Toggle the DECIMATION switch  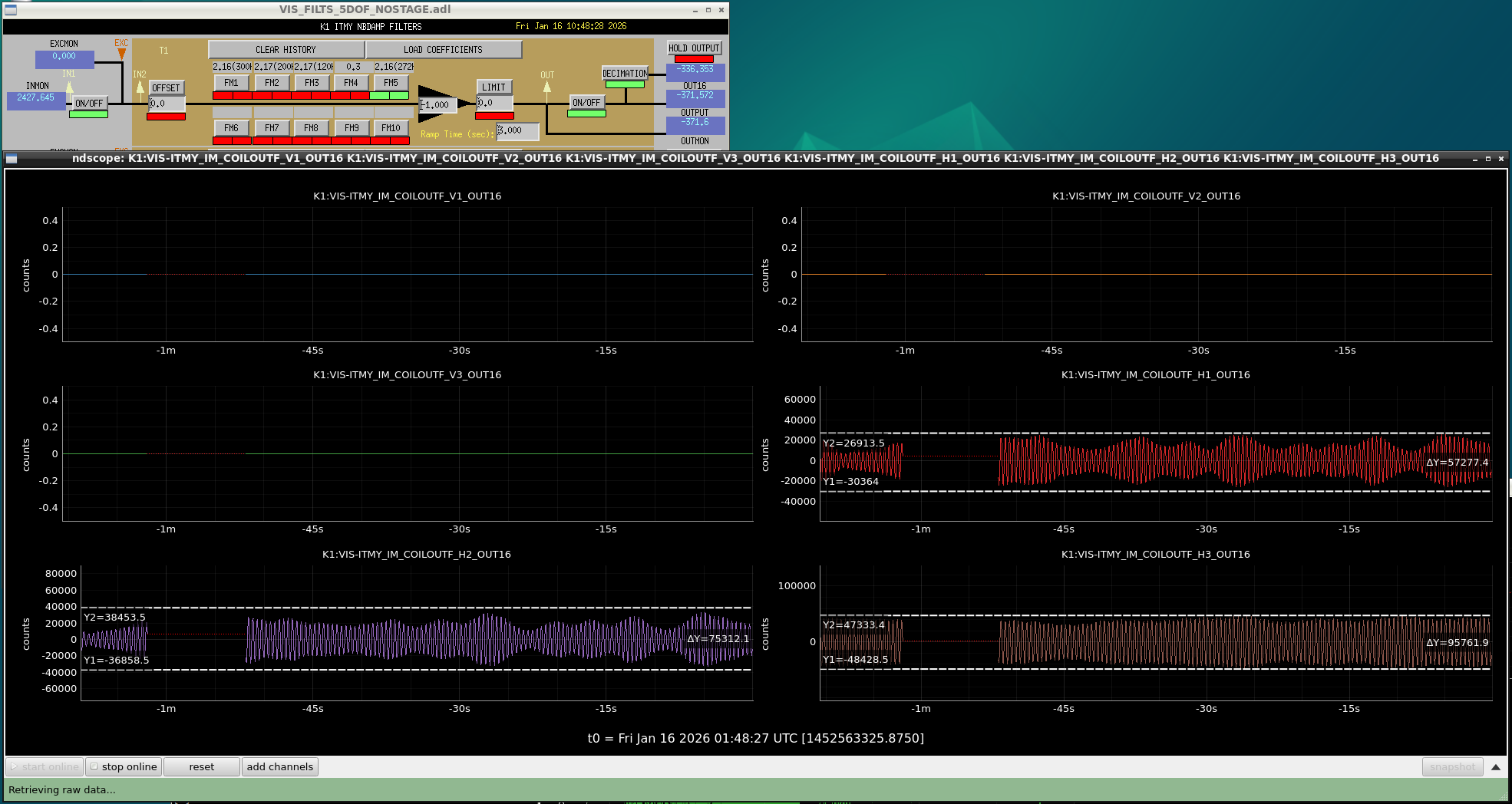[625, 73]
